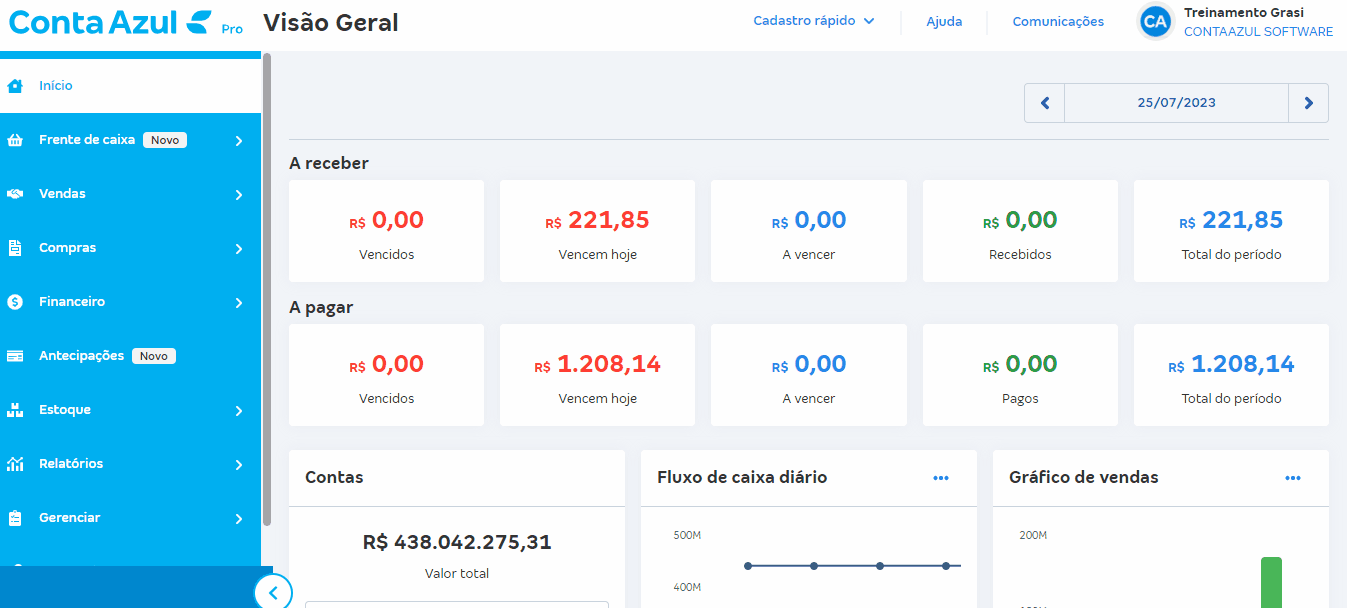Click the Compras document icon

click(15, 248)
